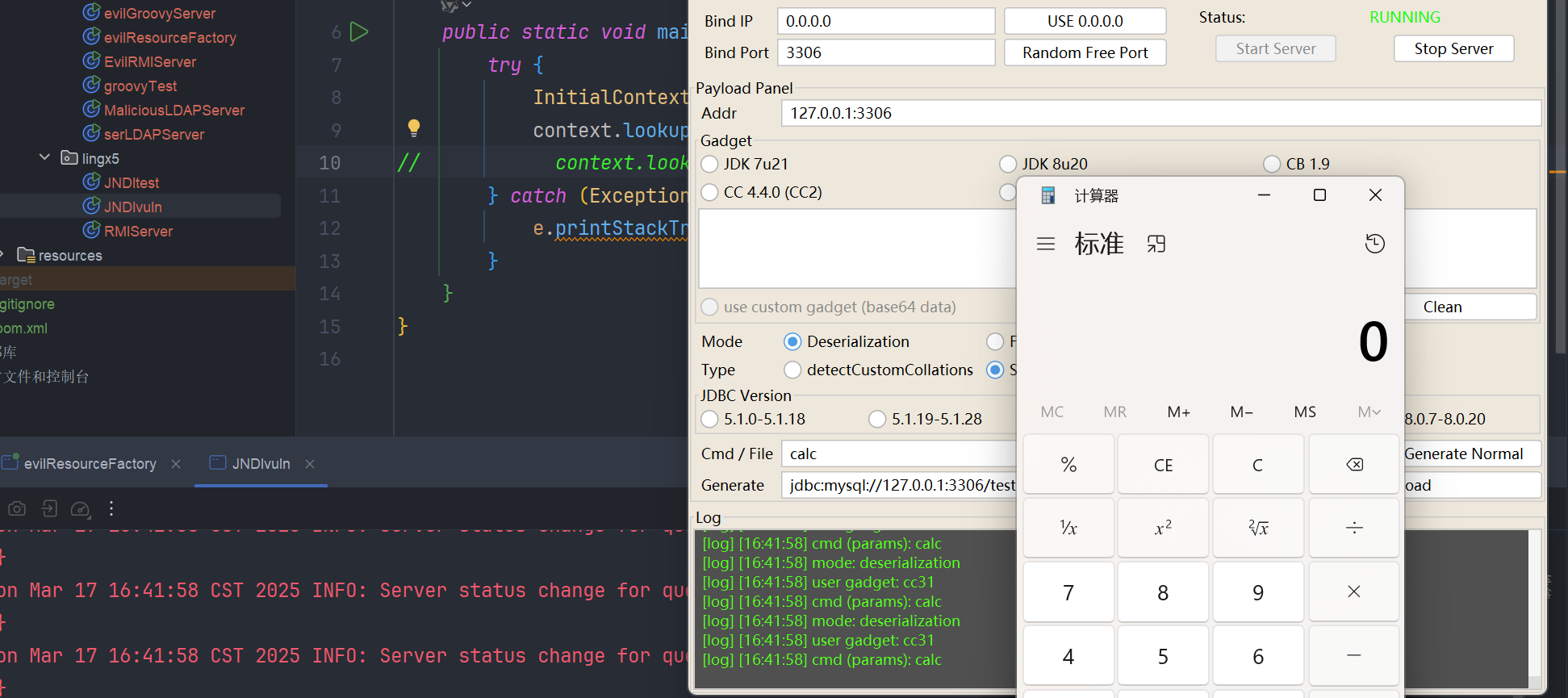This screenshot has width=1568, height=698.
Task: Select CB 1.9 gadget radio button
Action: (1272, 164)
